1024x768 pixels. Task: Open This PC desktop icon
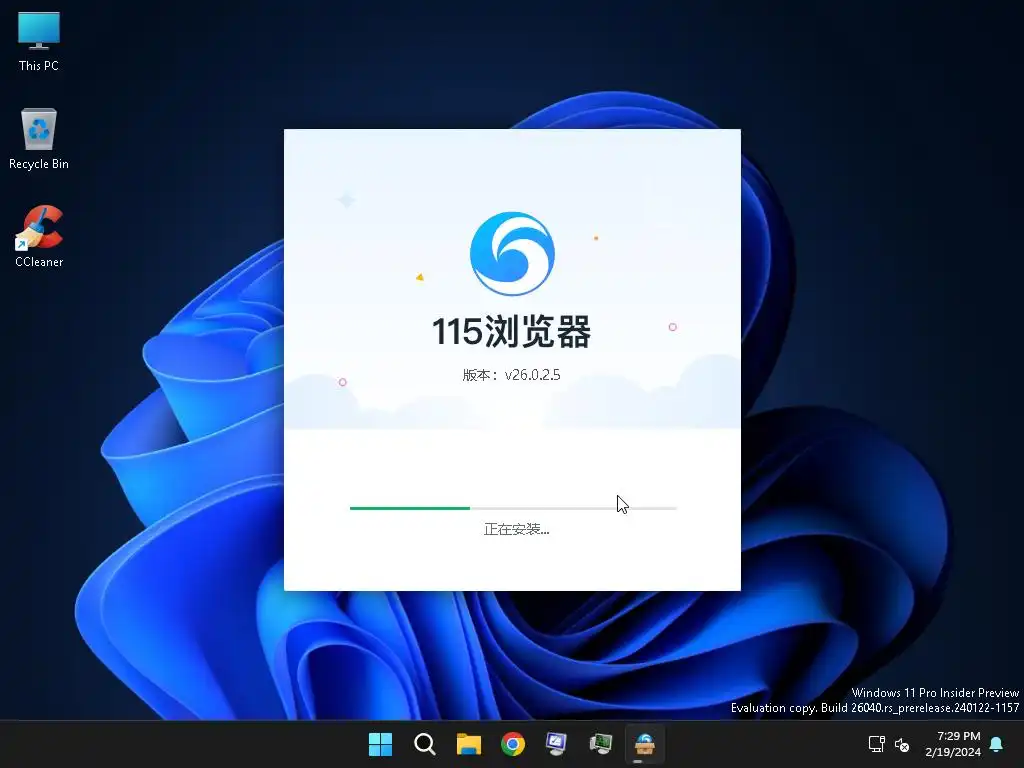point(39,40)
